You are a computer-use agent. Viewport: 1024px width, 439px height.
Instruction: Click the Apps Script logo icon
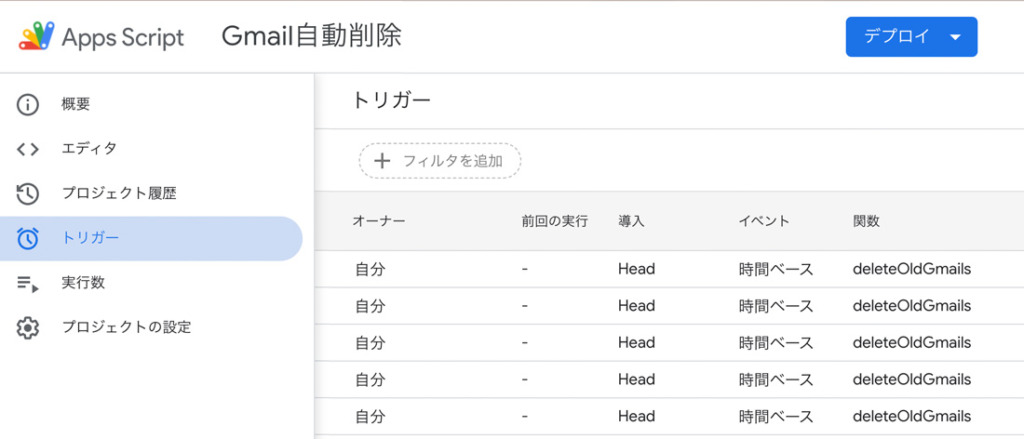37,37
